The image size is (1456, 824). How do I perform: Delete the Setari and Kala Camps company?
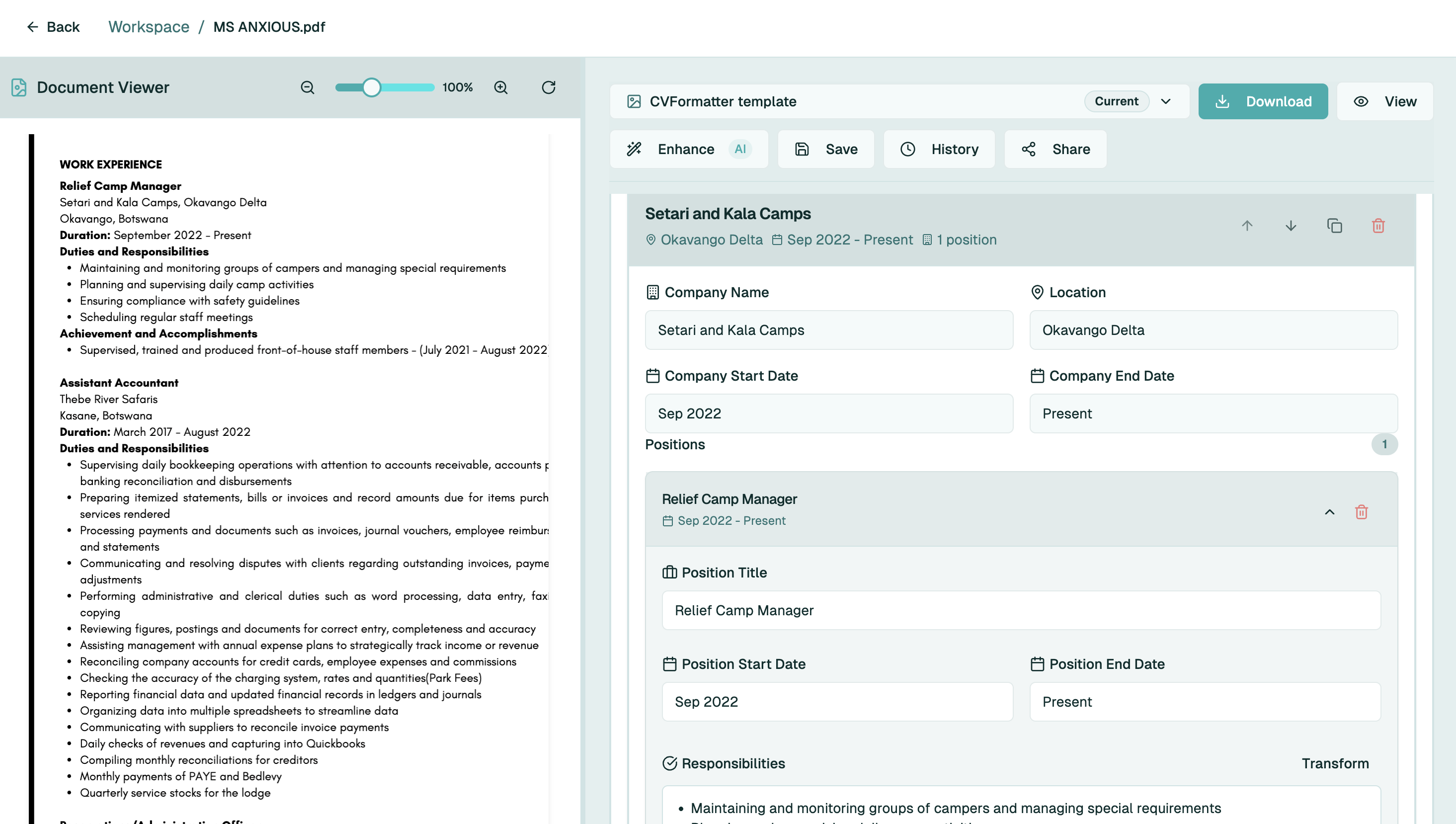tap(1378, 226)
